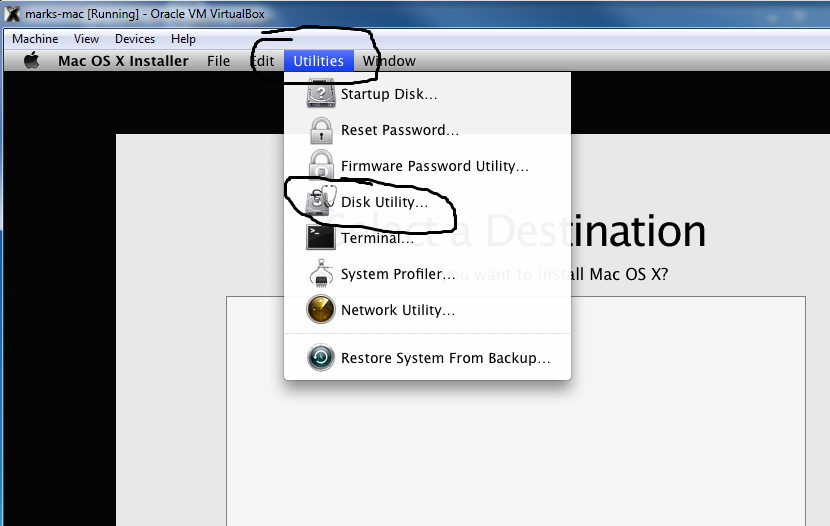Screen dimensions: 830x526
Task: Choose Restore System From Backup…
Action: (427, 358)
